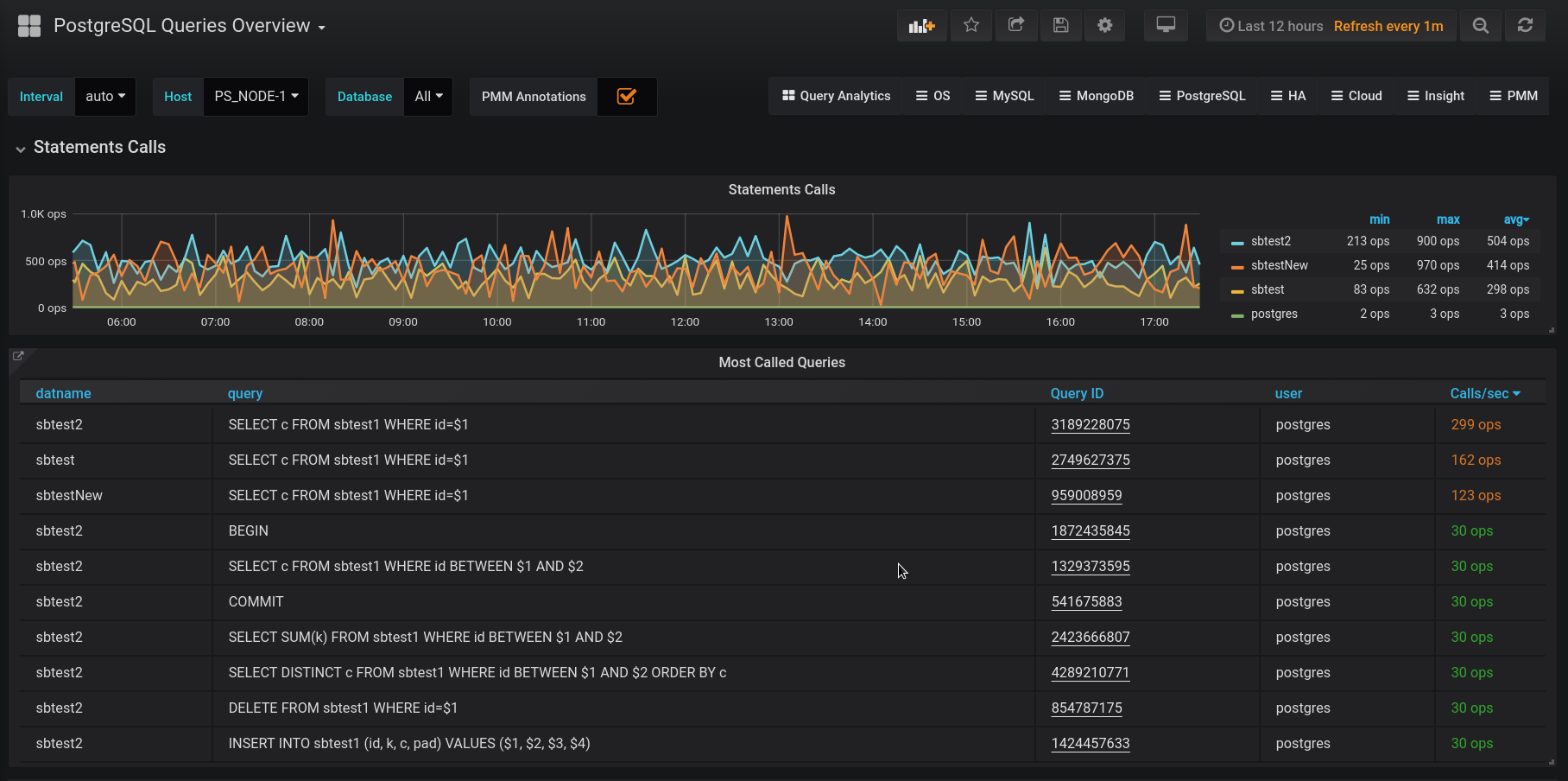Open the PostgreSQL navigation menu
The image size is (1568, 781).
1202,96
